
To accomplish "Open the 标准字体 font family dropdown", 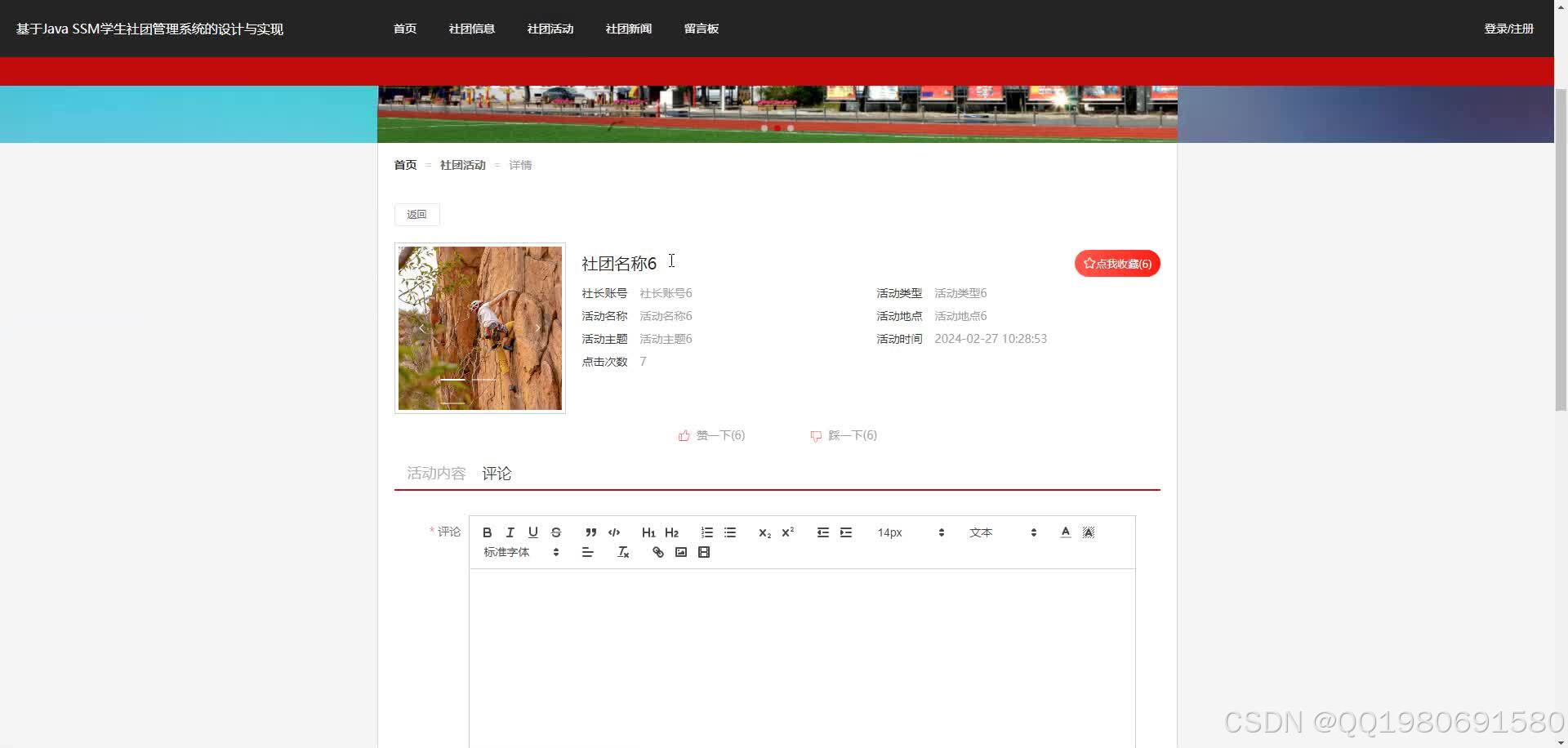I will (520, 553).
